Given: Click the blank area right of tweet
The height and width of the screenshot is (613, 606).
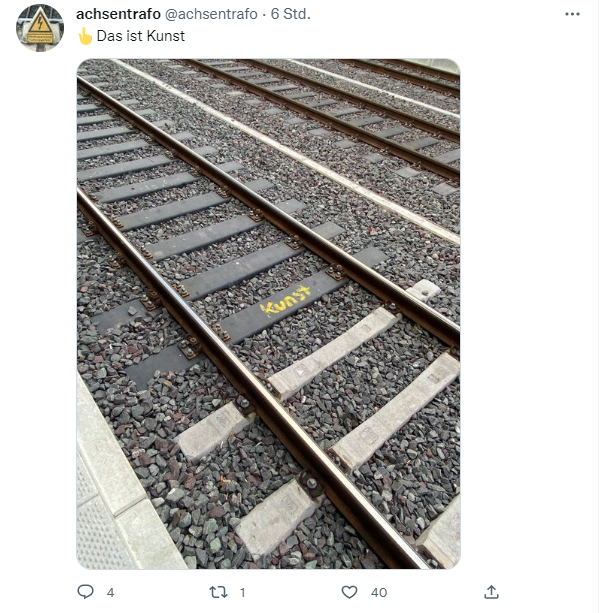Looking at the screenshot, I should (x=528, y=313).
